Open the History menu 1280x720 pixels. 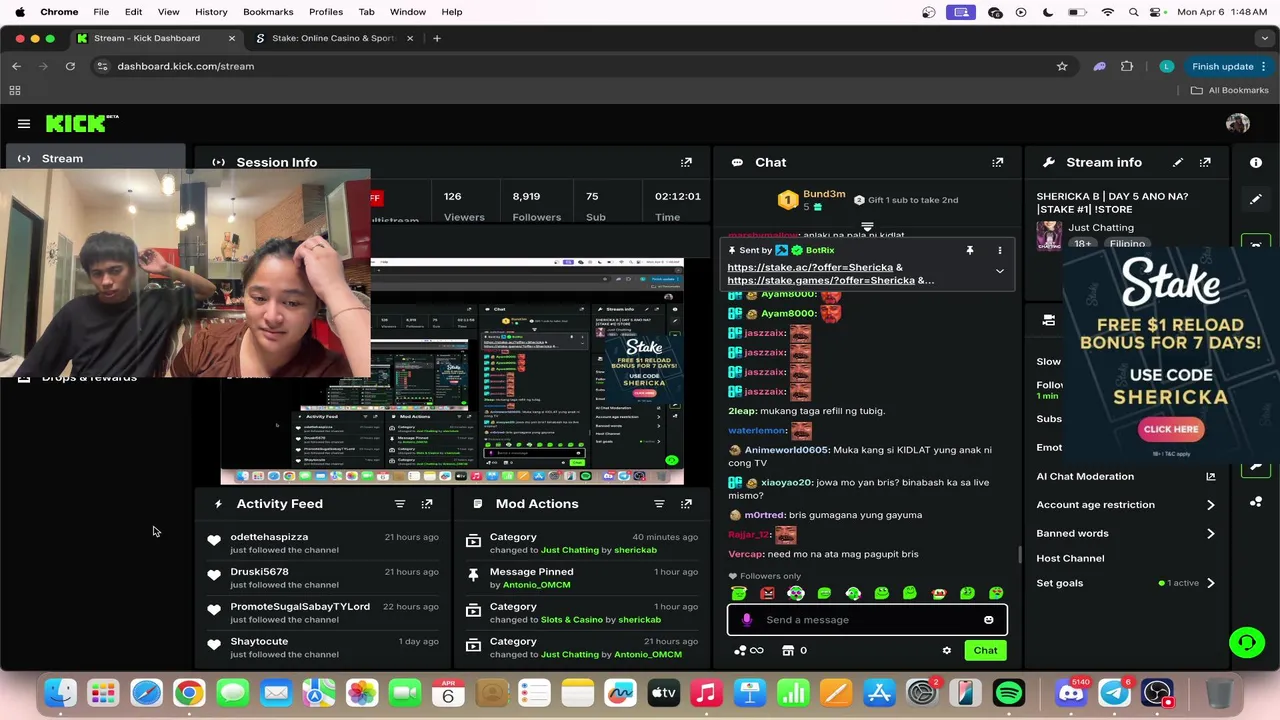coord(211,12)
